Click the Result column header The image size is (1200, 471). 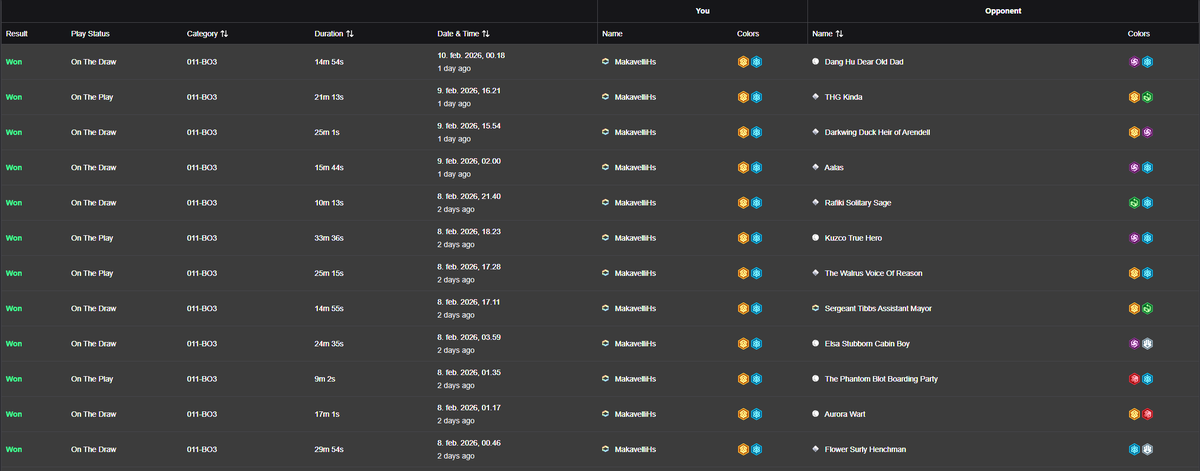tap(17, 33)
